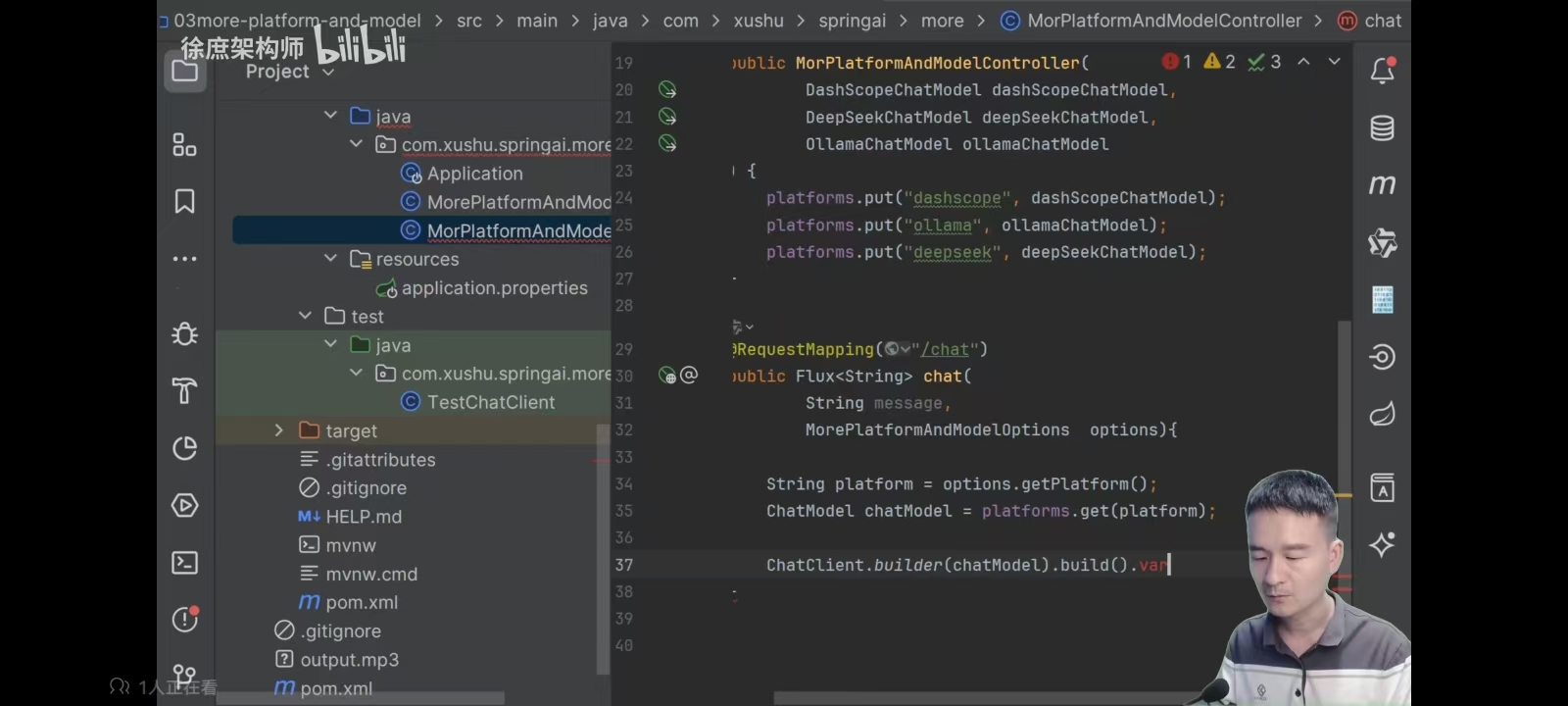Open TestChatClient class in tree

tap(490, 402)
